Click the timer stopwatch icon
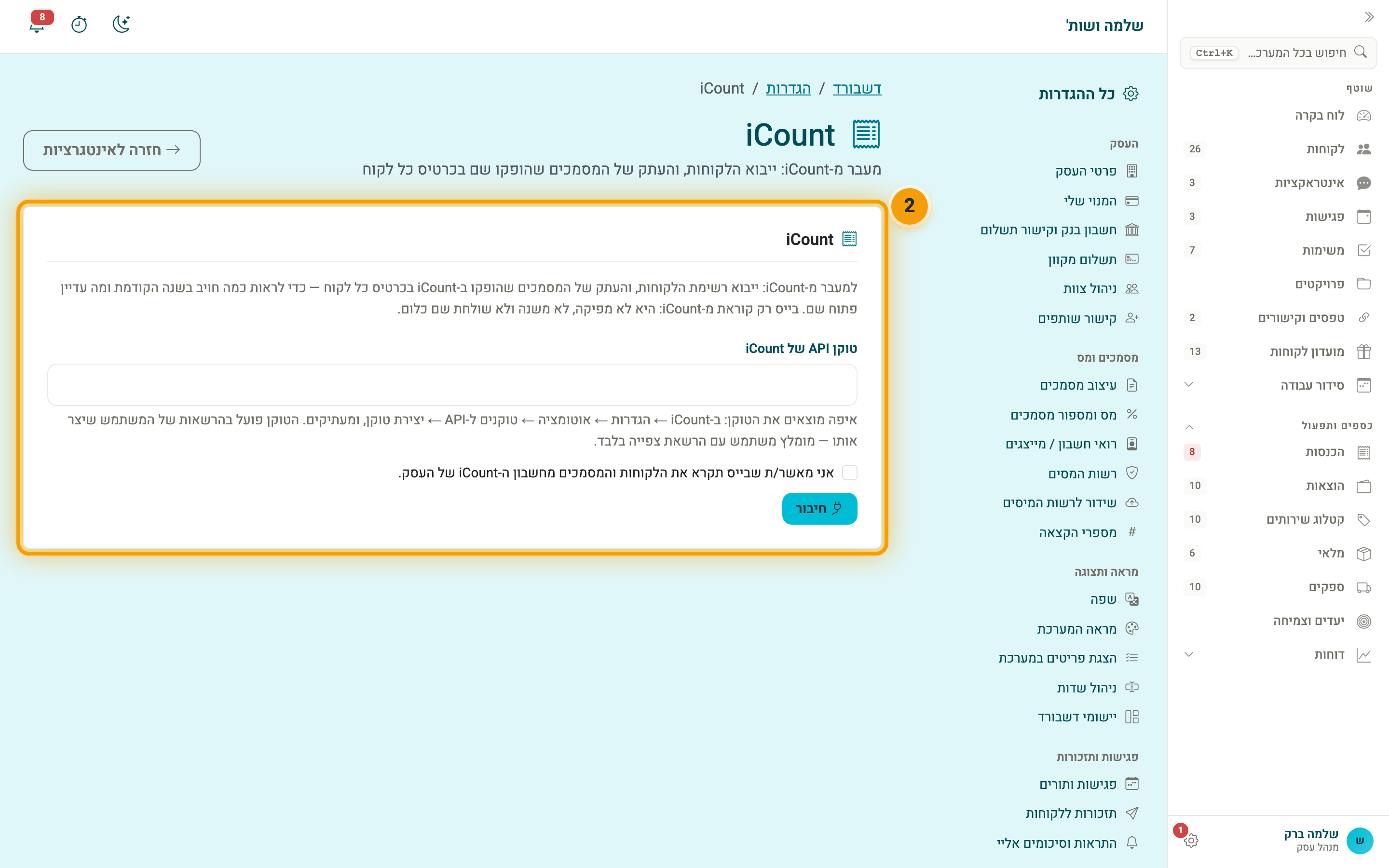 [79, 25]
